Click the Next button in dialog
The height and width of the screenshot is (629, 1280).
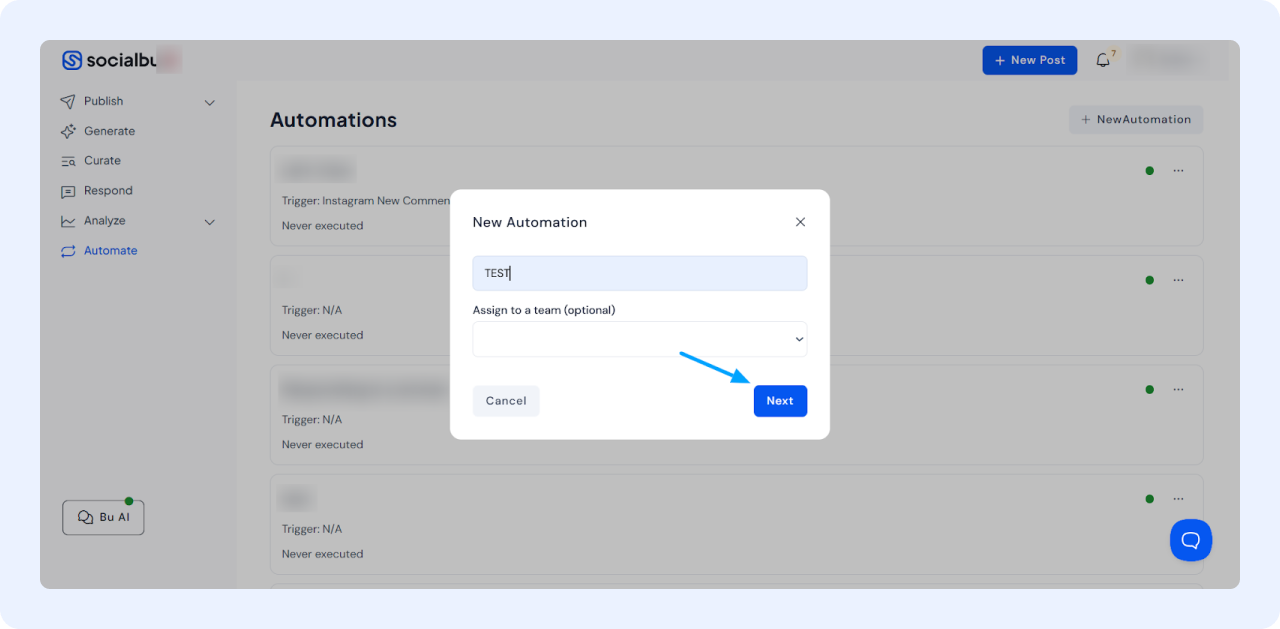[x=780, y=401]
